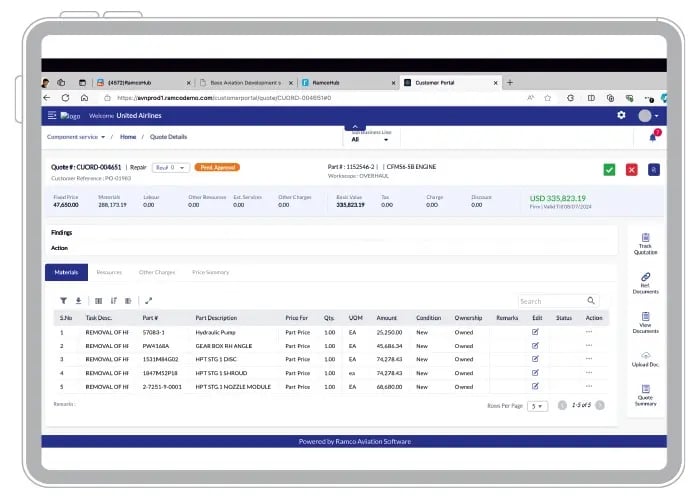Open action menu for GEAR BOX RH ANGLE row
This screenshot has height=500, width=700.
(589, 345)
